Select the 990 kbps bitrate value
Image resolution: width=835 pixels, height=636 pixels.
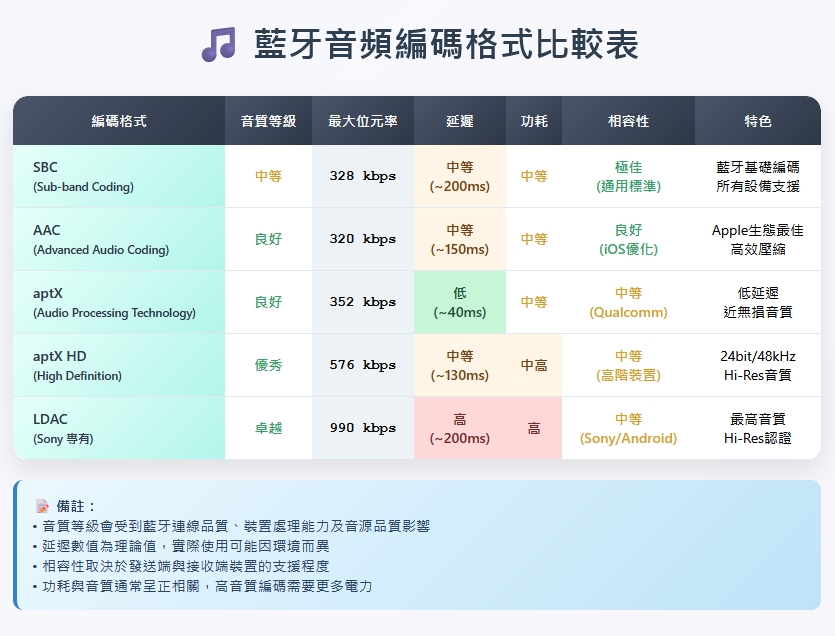(363, 428)
